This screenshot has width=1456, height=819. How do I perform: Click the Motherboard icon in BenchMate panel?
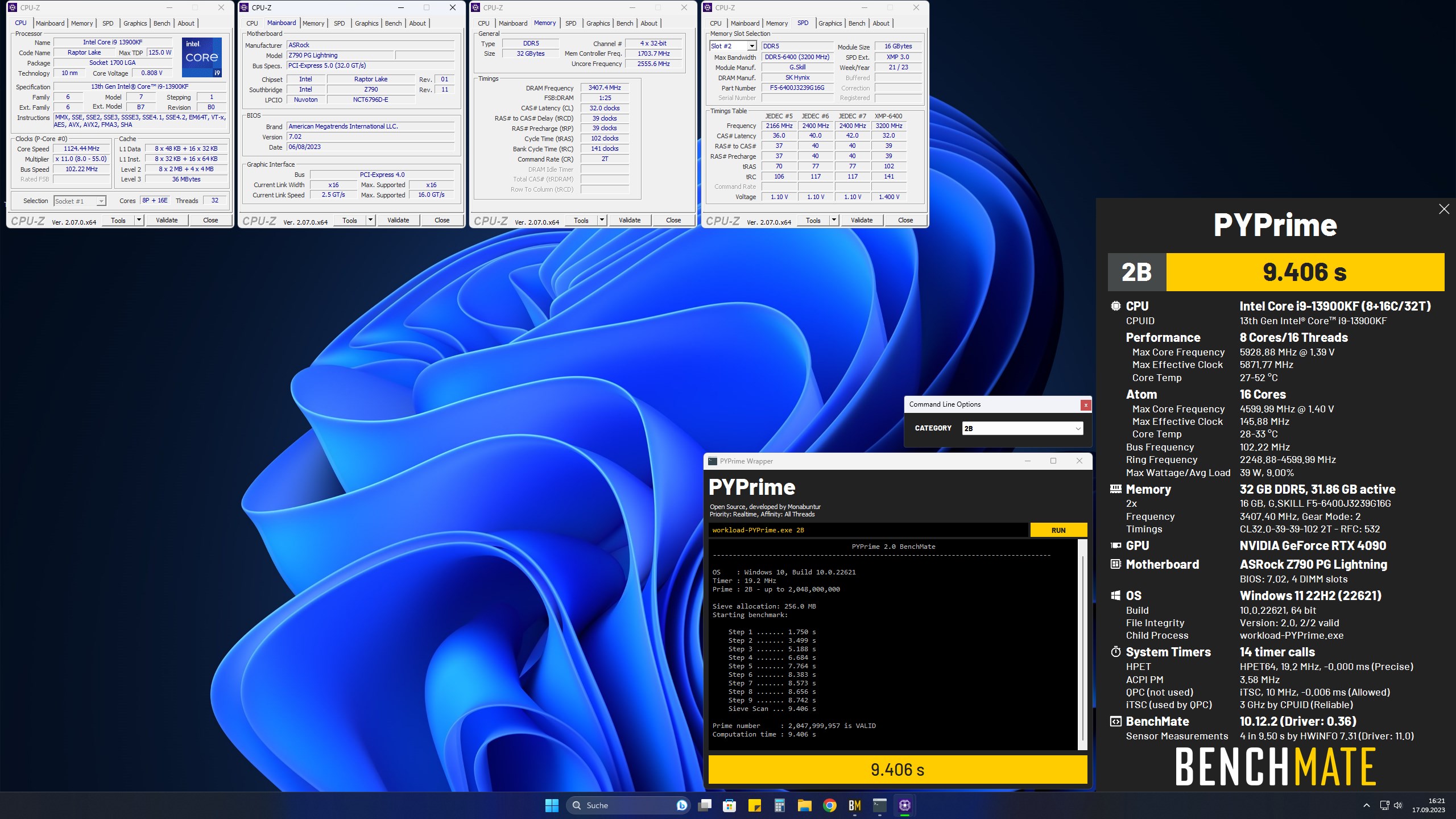(1116, 564)
